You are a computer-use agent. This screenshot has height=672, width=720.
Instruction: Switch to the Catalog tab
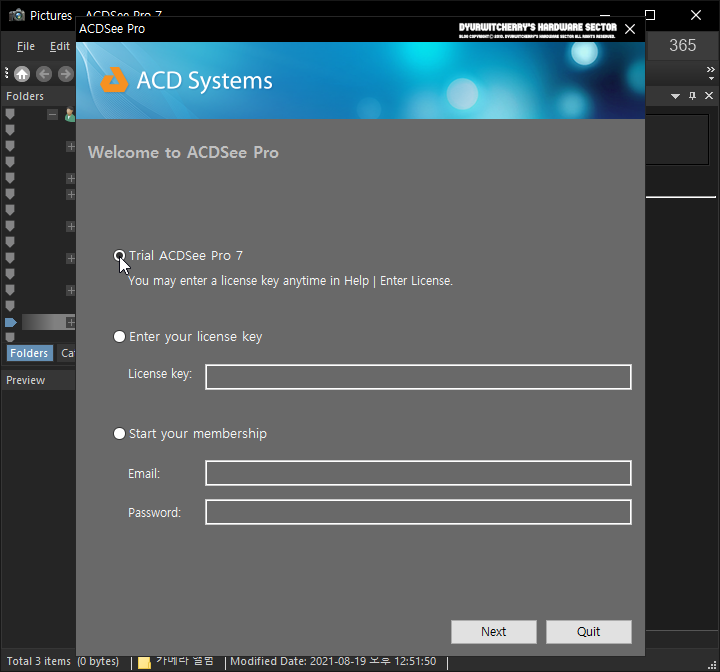tap(67, 353)
